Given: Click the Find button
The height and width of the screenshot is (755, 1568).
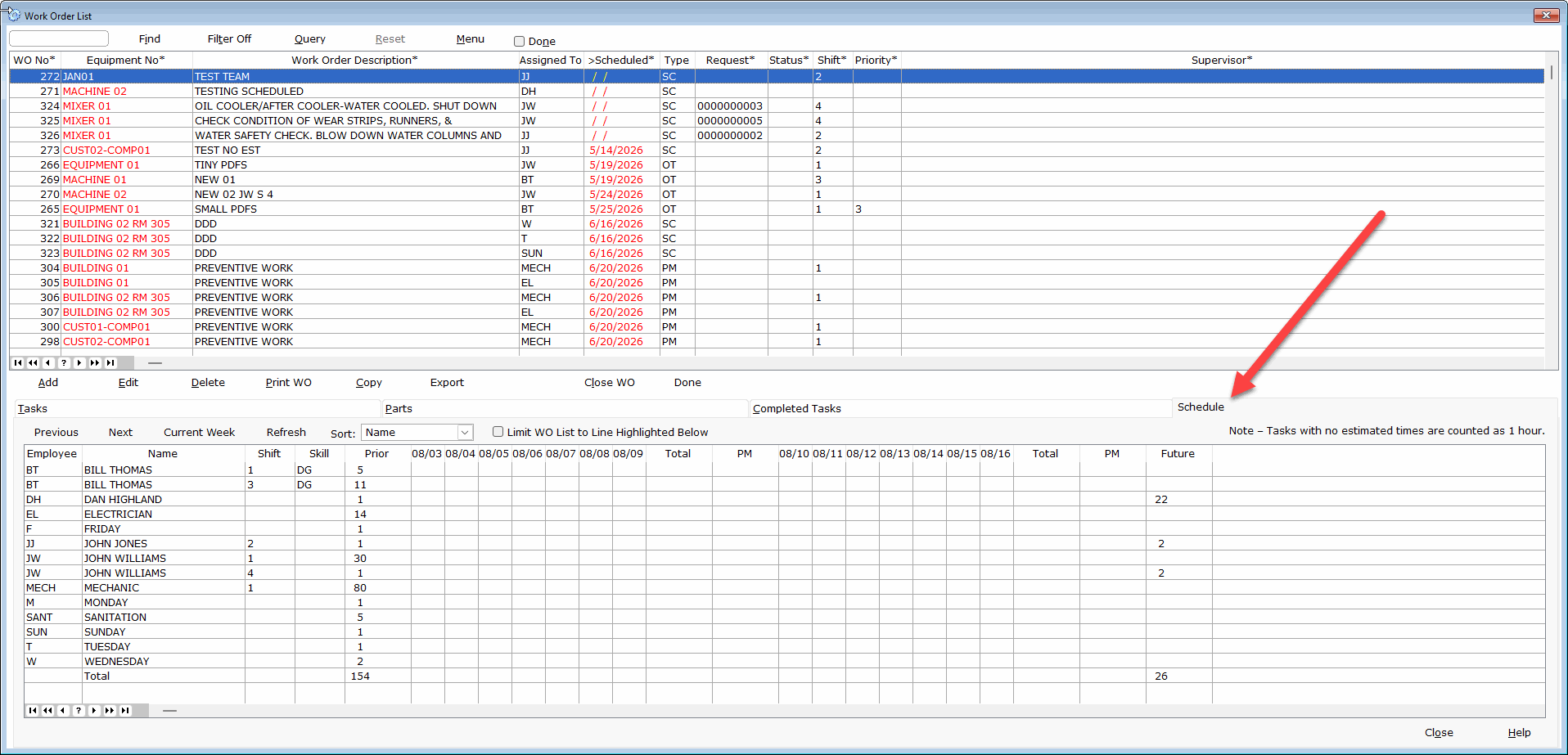Looking at the screenshot, I should coord(150,39).
